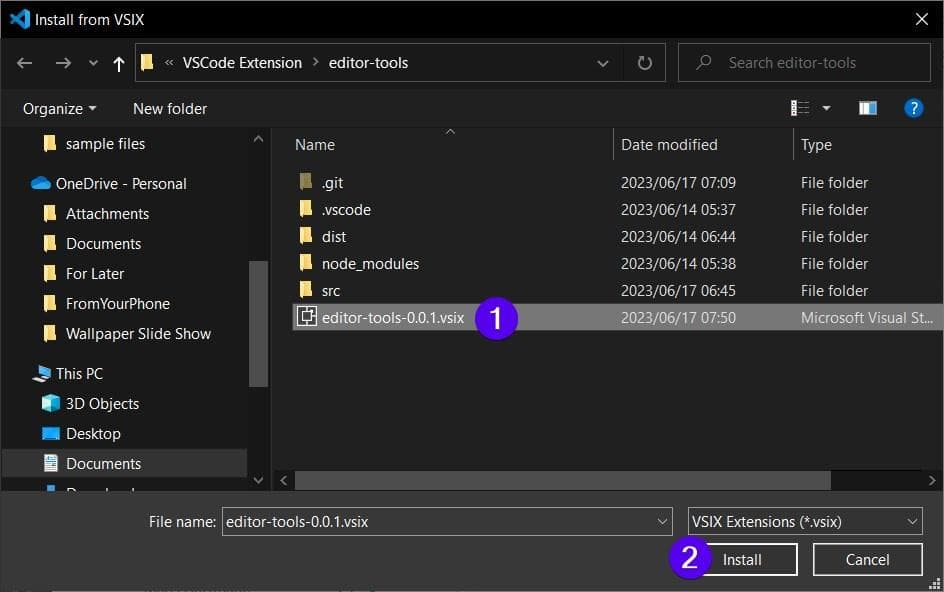Viewport: 944px width, 592px height.
Task: Click the Install button
Action: [x=742, y=559]
